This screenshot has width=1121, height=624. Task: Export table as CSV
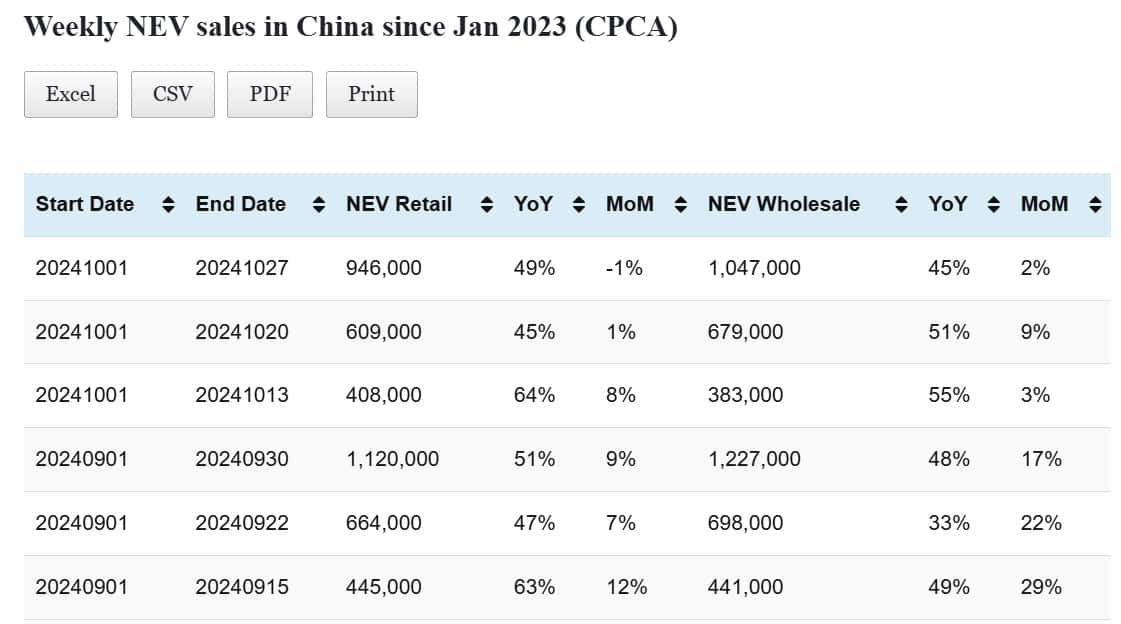[172, 94]
